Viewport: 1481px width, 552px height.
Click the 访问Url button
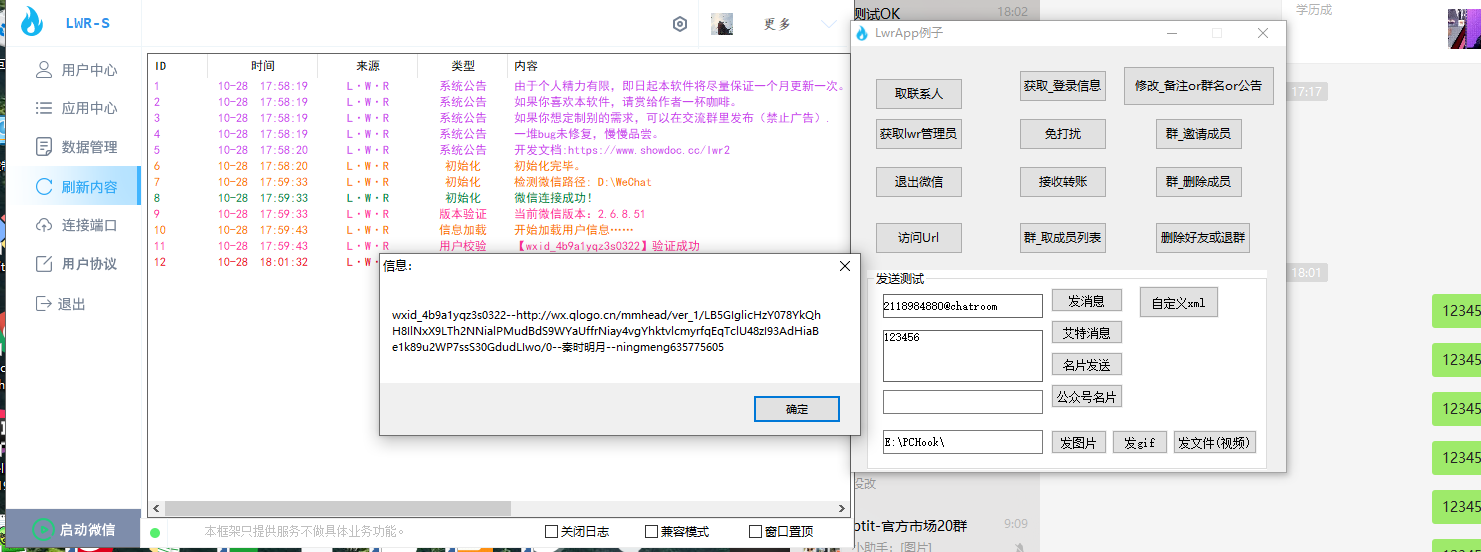coord(919,238)
